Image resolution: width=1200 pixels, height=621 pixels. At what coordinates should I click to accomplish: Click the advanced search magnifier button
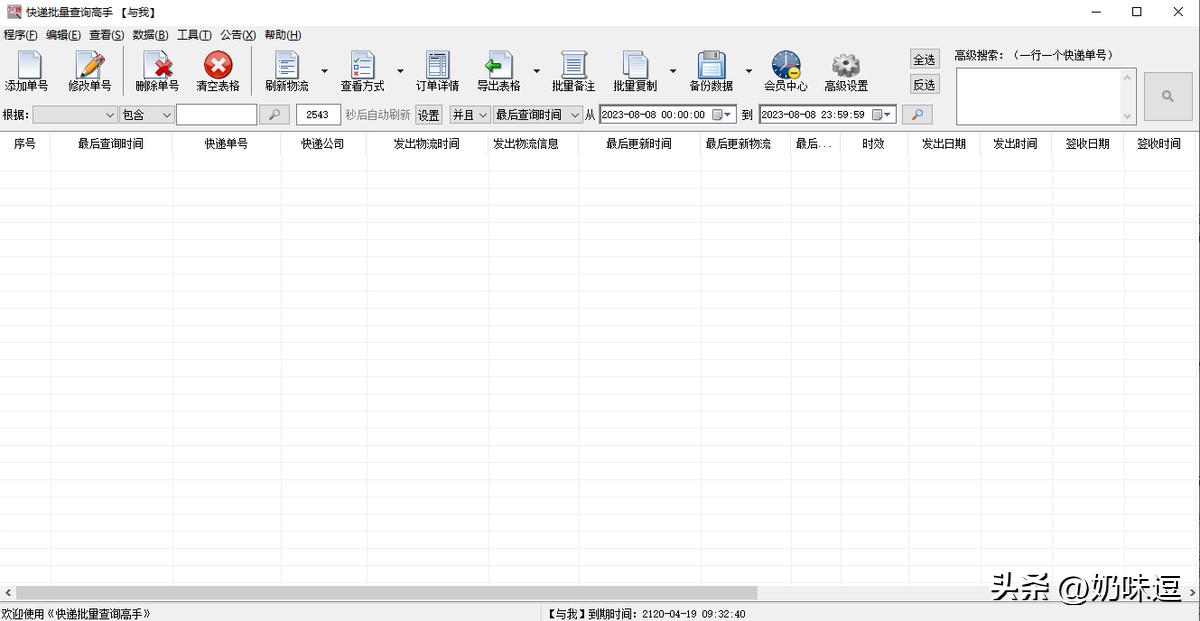coord(1168,96)
